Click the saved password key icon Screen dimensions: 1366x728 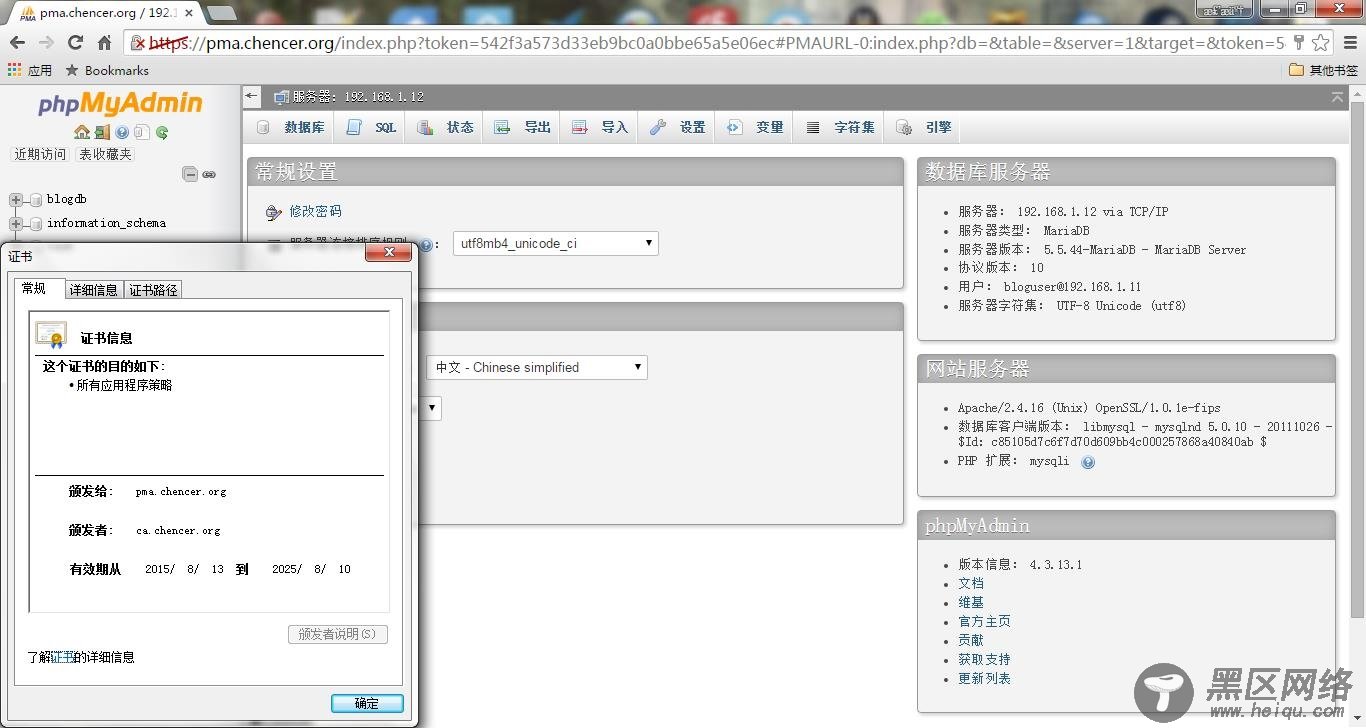[x=1298, y=42]
